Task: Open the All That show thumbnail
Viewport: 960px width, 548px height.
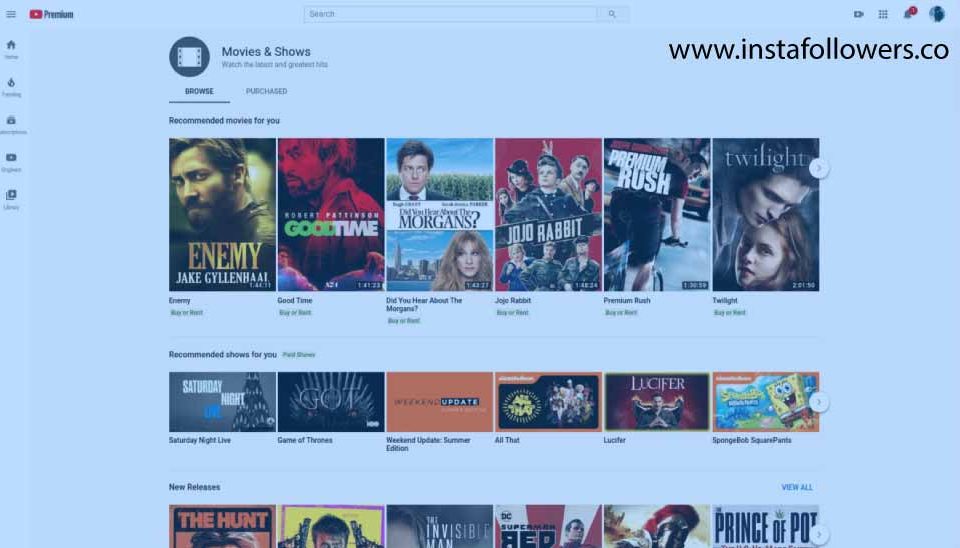Action: tap(548, 402)
